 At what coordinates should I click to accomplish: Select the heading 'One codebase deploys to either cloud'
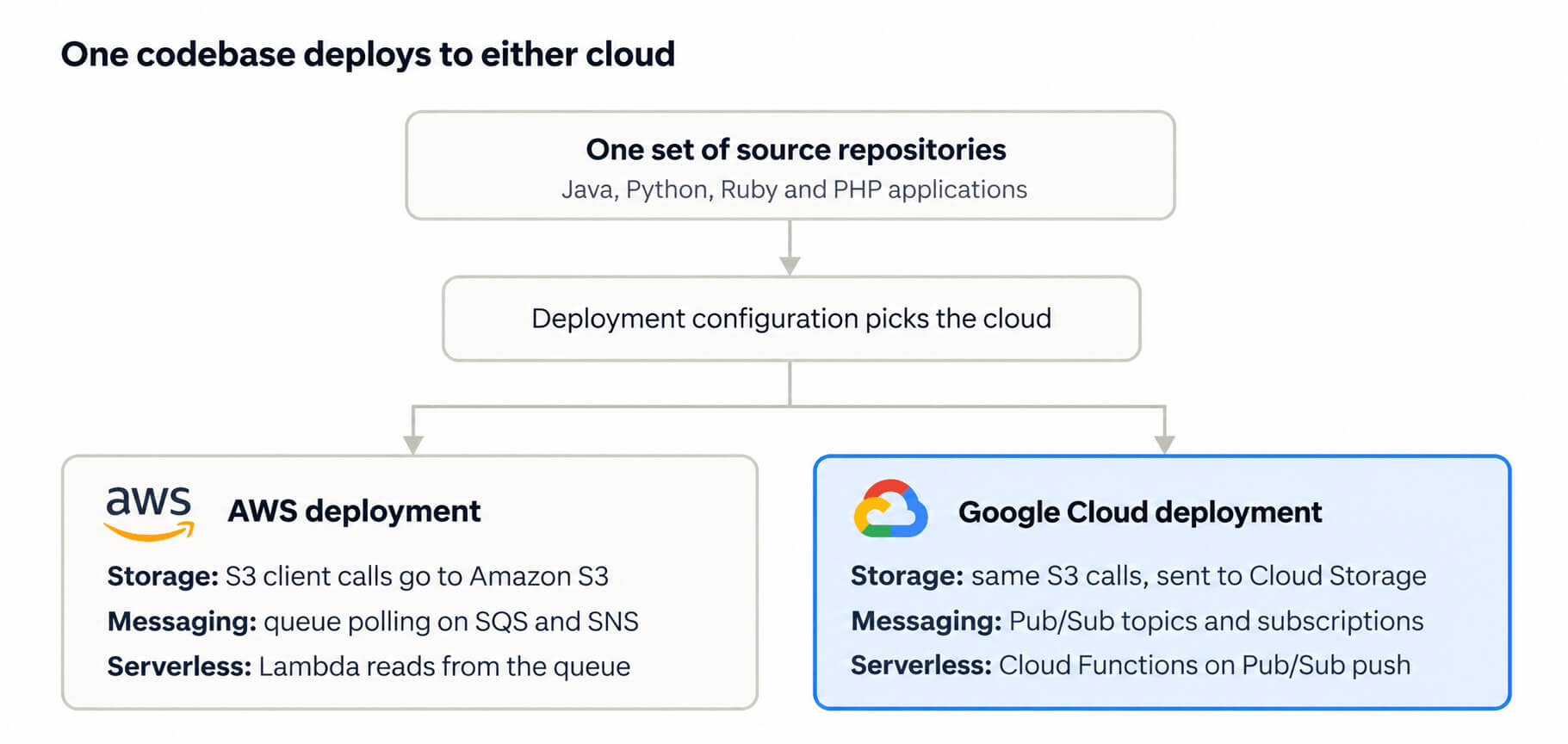coord(368,55)
